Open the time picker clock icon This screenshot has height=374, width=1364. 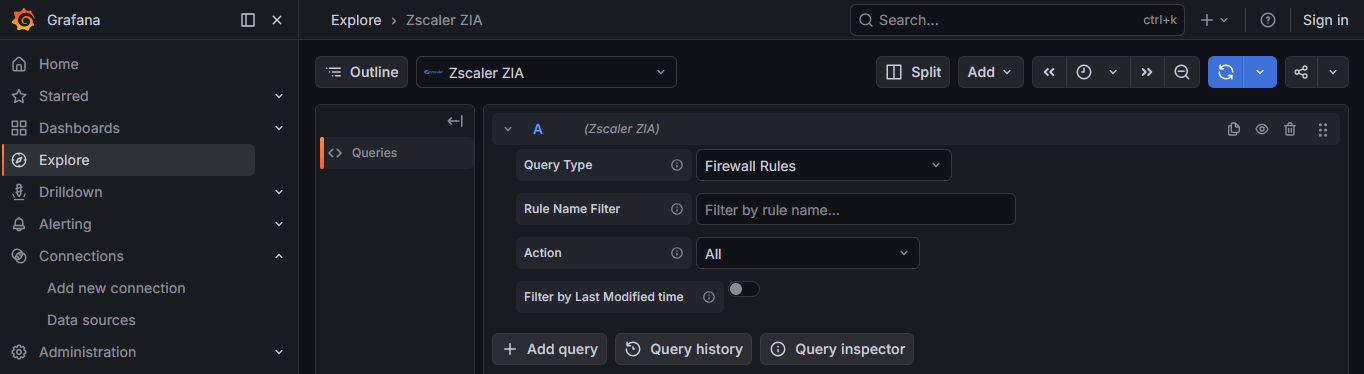(1084, 72)
